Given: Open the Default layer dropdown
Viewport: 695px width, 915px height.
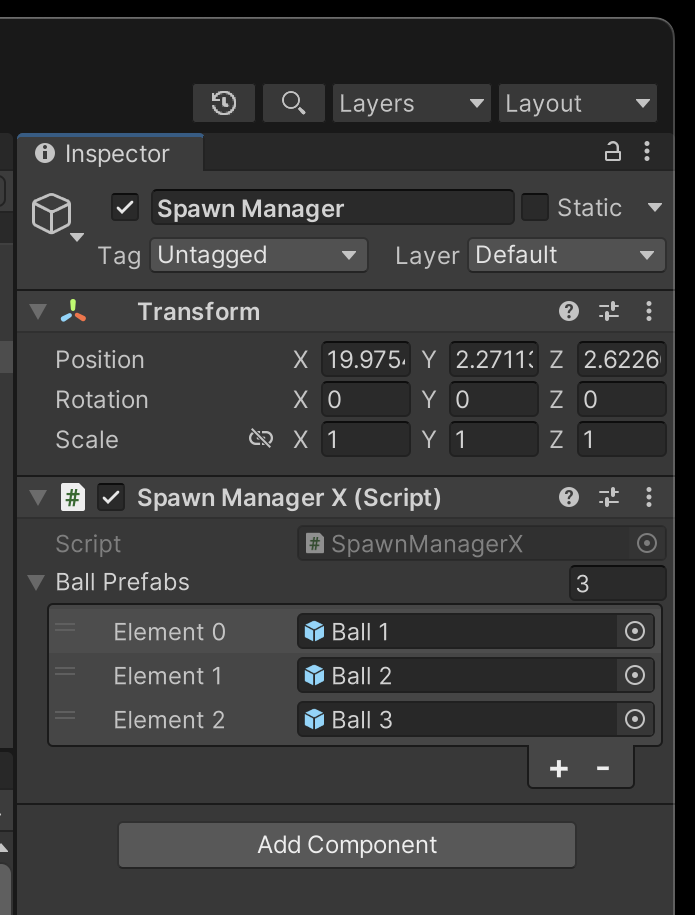Looking at the screenshot, I should pos(566,255).
